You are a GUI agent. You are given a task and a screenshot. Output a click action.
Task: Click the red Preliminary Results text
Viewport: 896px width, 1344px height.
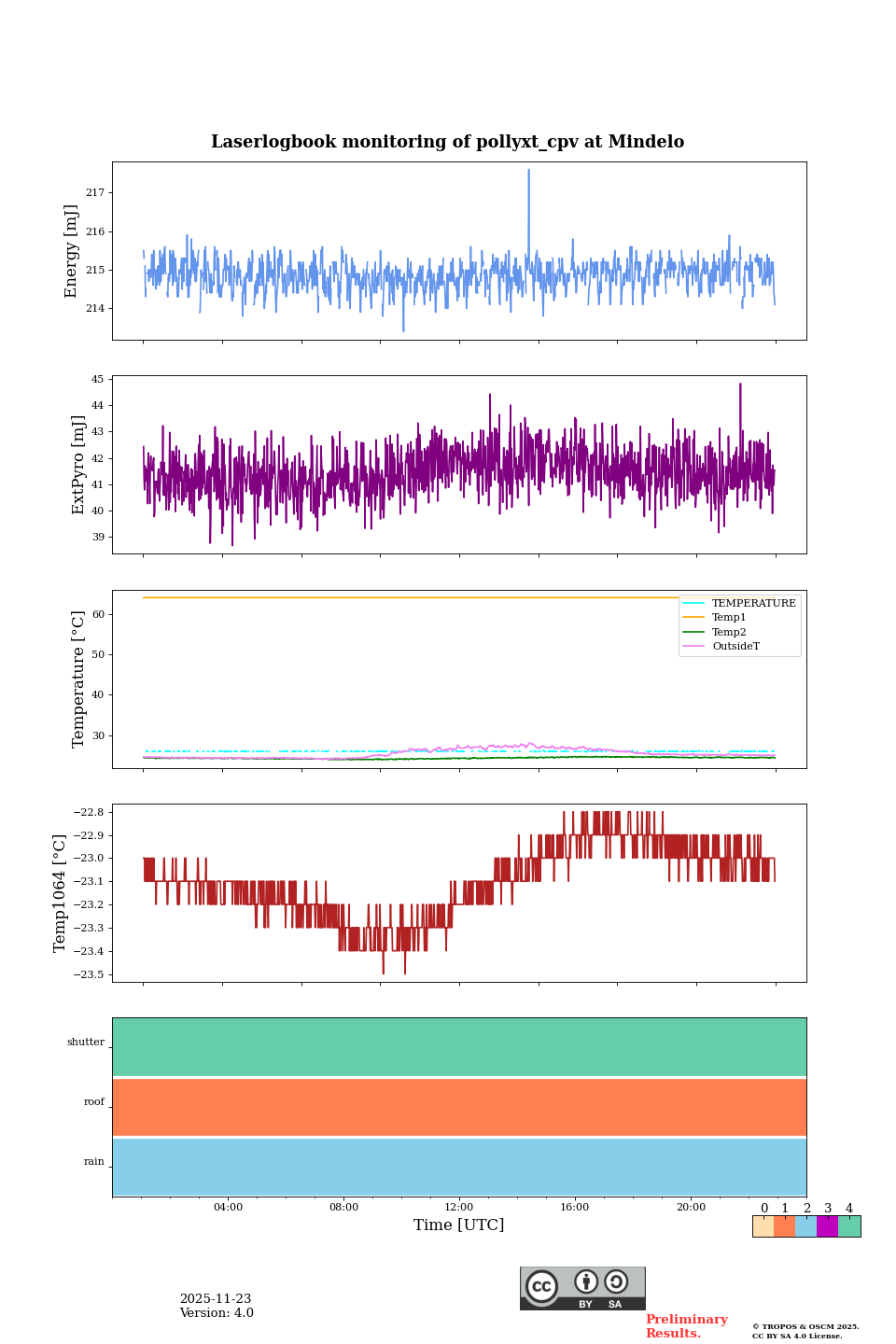(686, 1326)
